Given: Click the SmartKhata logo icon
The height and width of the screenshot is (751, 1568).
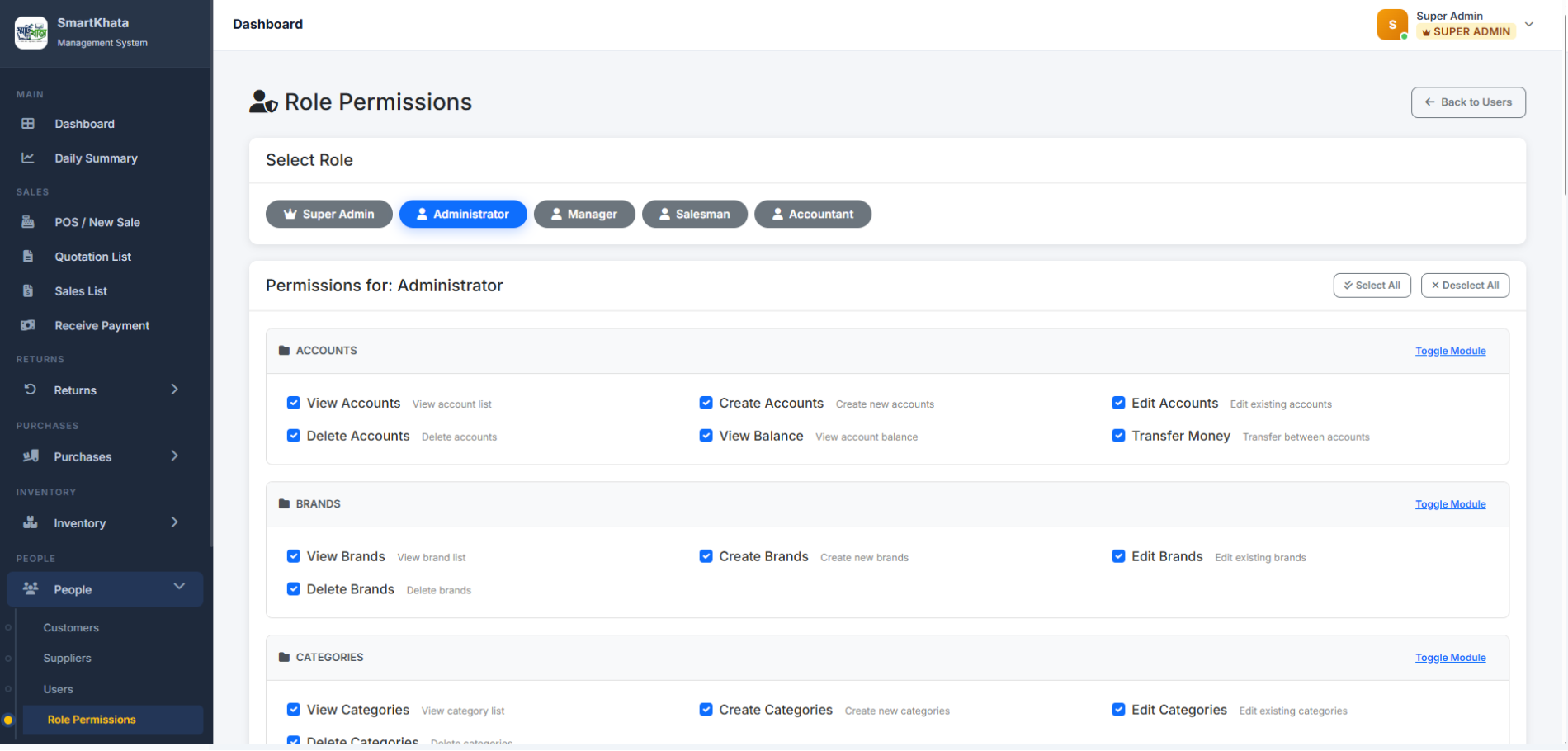Looking at the screenshot, I should pyautogui.click(x=31, y=32).
